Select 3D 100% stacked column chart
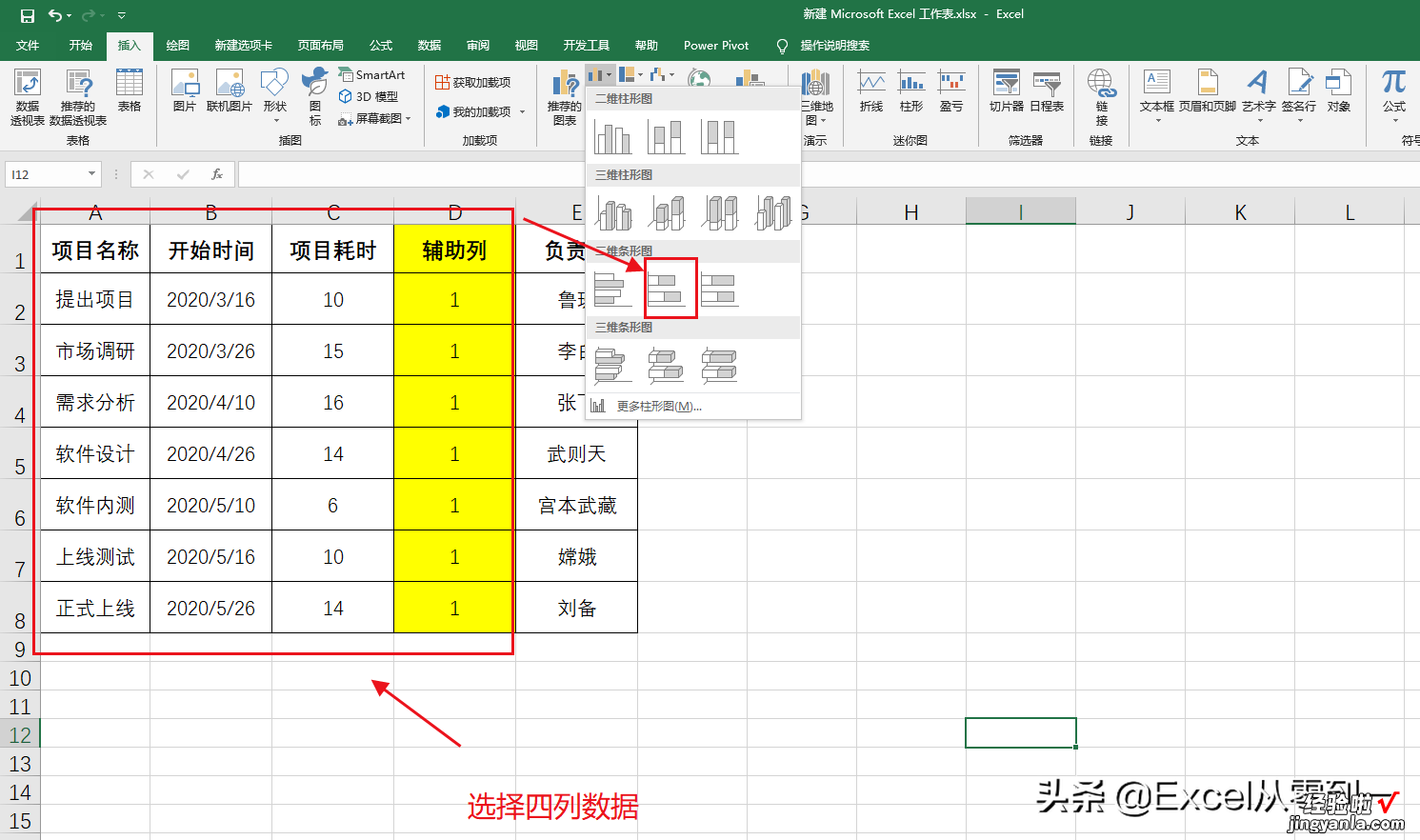The width and height of the screenshot is (1420, 840). [719, 213]
